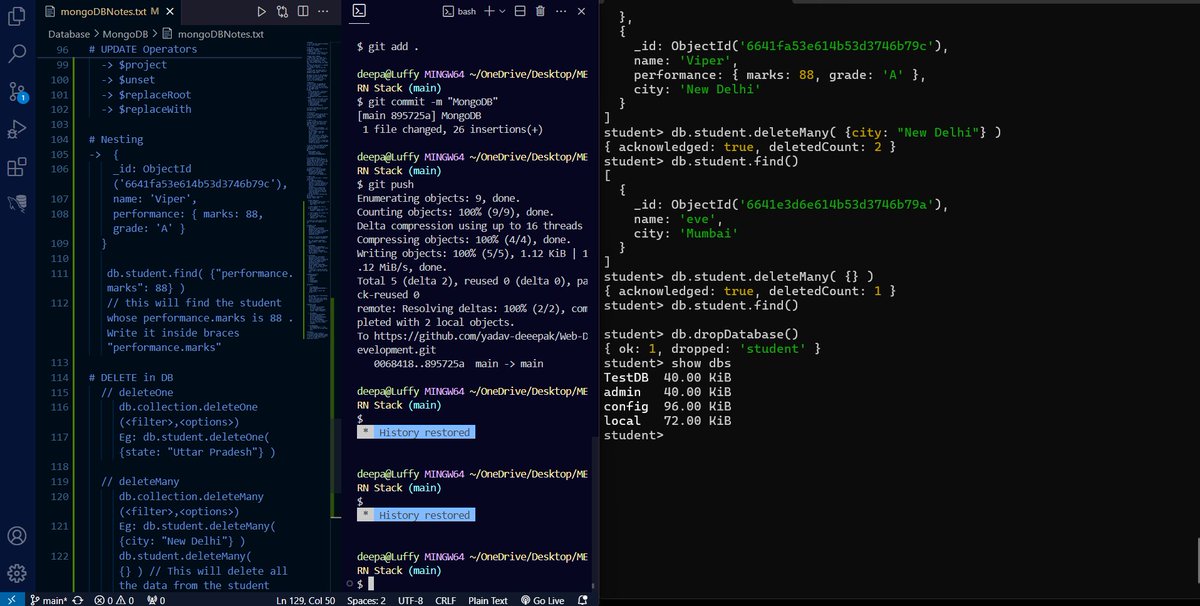Open terminal panel More Actions ellipsis
The height and width of the screenshot is (606, 1200).
[561, 11]
